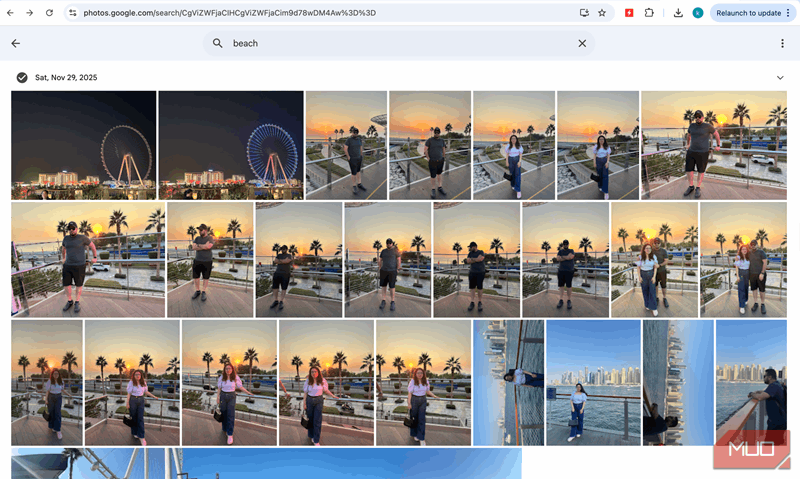
Task: Collapse the Sat, Nov 29, 2025 section chevron
Action: tap(780, 78)
